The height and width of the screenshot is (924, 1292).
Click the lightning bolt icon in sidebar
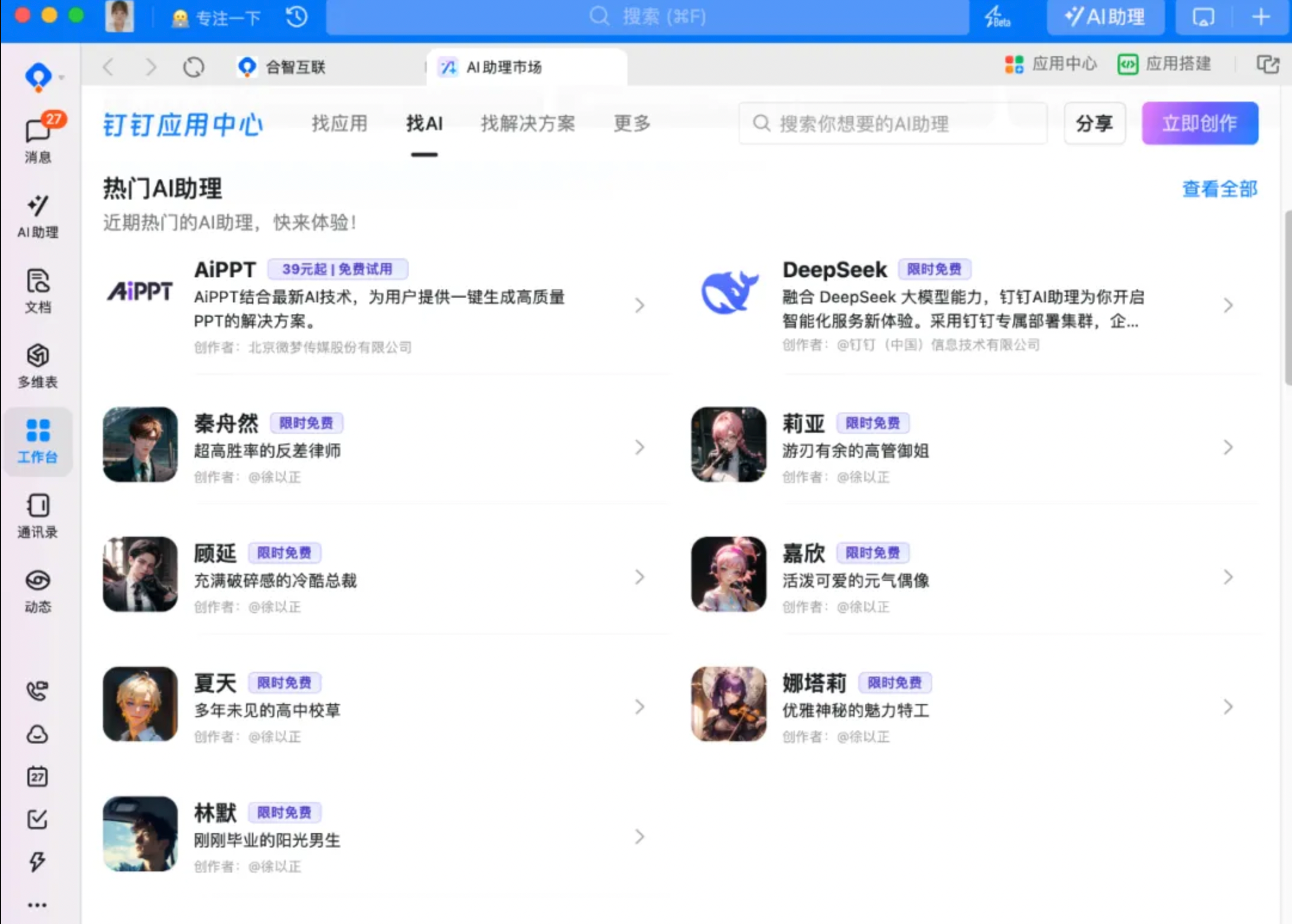38,861
